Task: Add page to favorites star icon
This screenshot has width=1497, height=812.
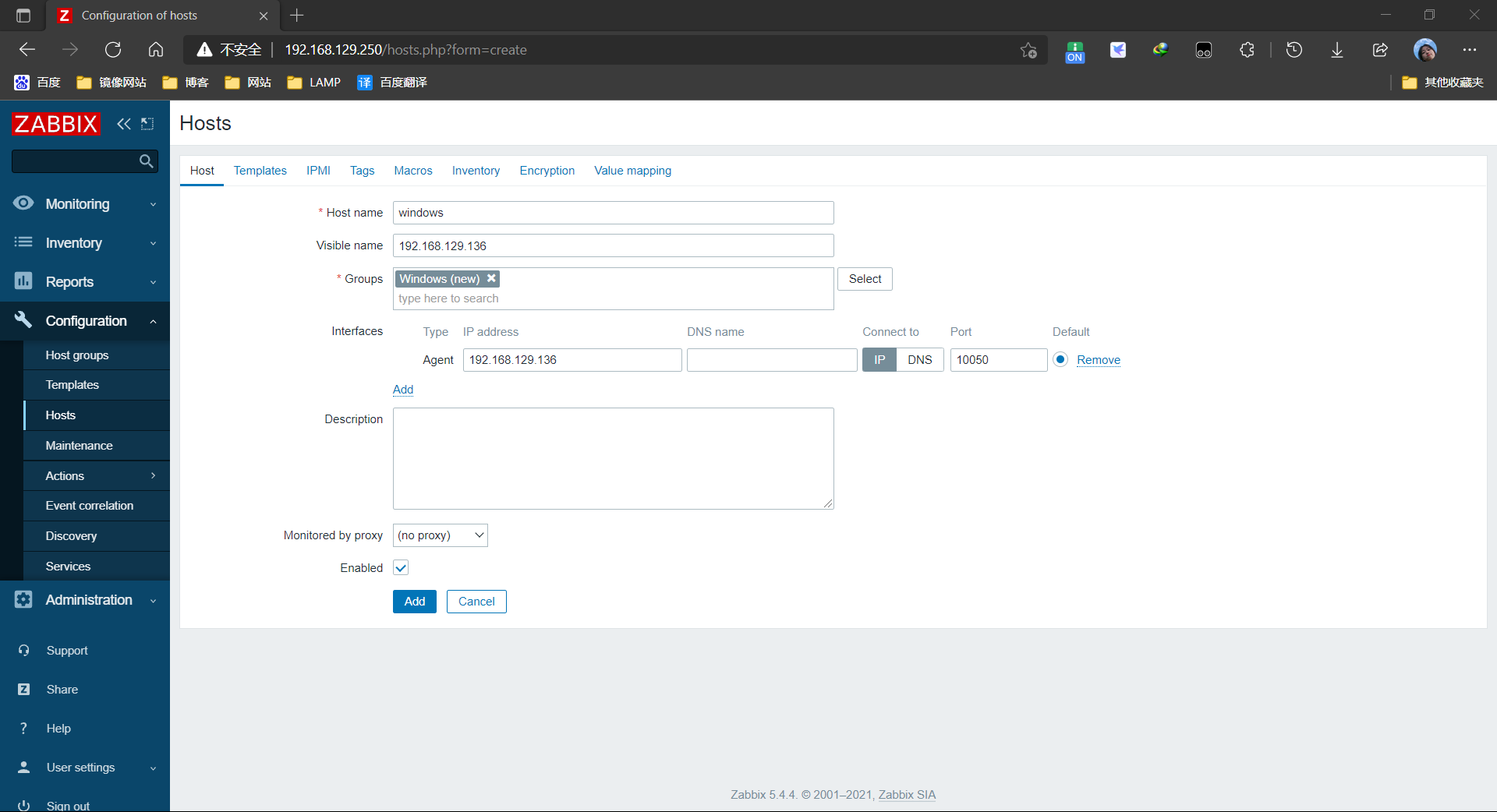Action: pyautogui.click(x=1028, y=50)
